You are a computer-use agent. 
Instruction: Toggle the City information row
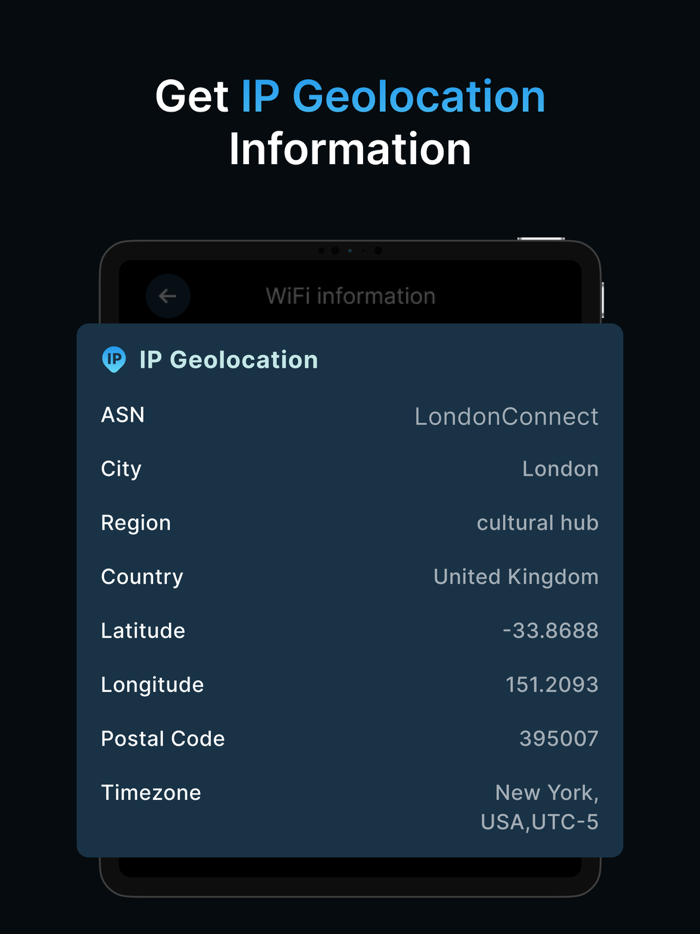pos(350,468)
